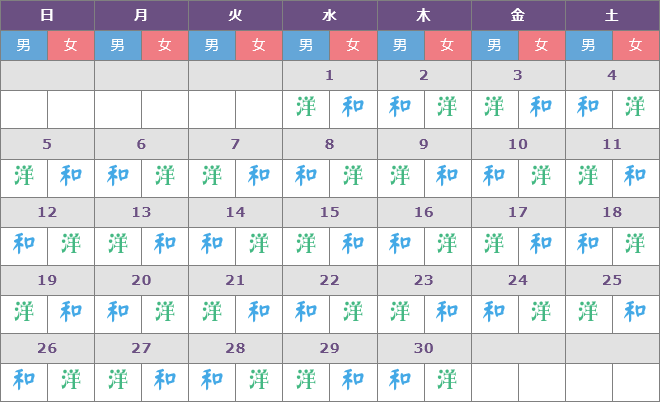Click the 洋 symbol for men on day 17
This screenshot has height=402, width=660.
point(494,243)
